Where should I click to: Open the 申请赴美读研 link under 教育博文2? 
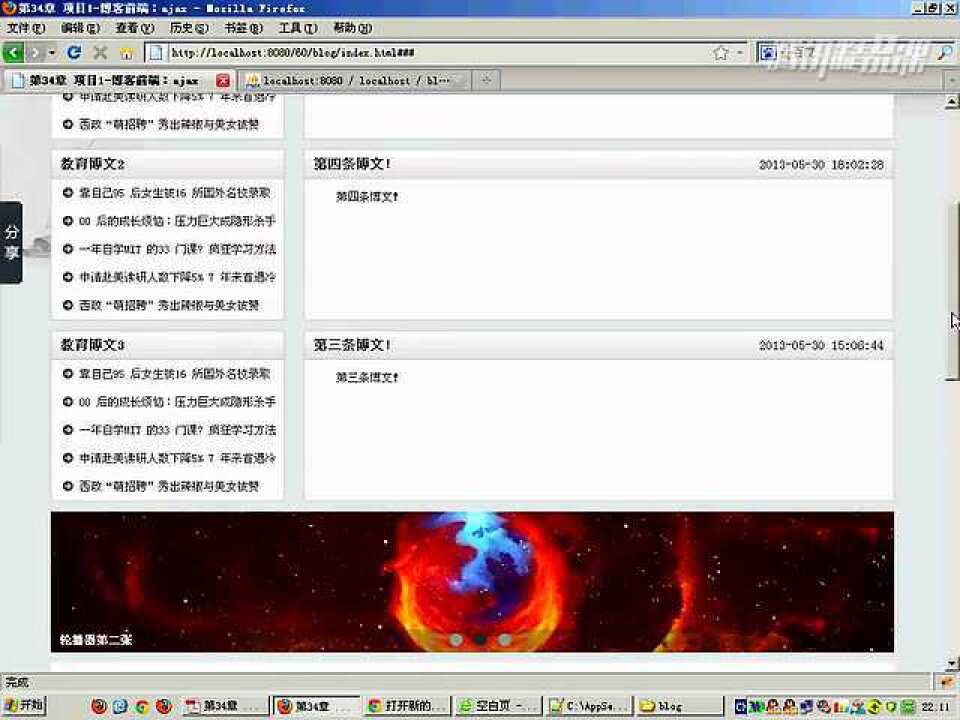pyautogui.click(x=177, y=277)
